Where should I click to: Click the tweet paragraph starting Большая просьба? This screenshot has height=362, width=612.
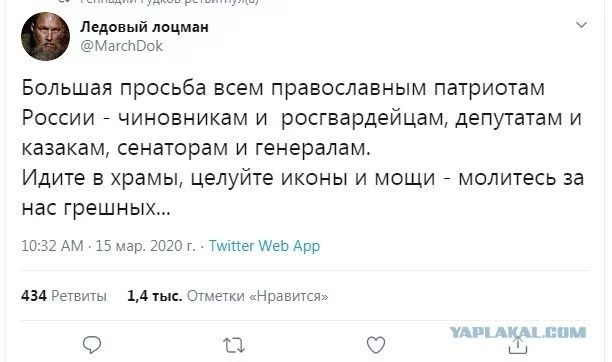pos(302,118)
